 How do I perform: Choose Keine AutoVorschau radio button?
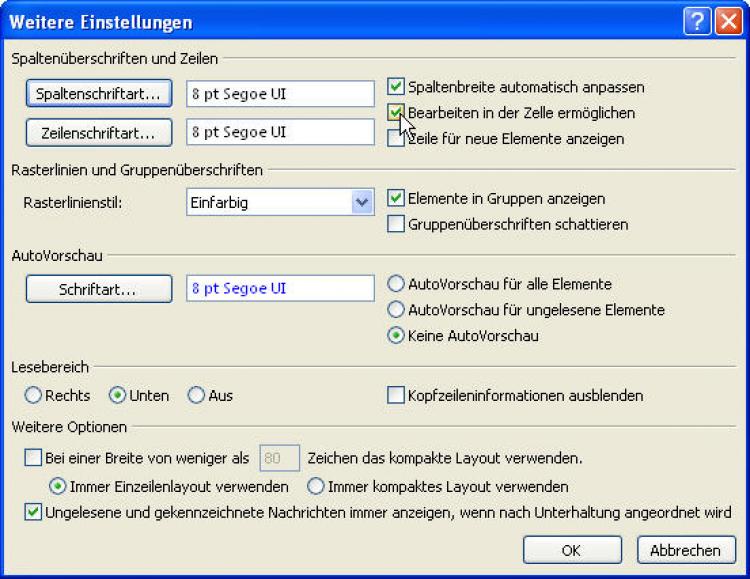396,336
